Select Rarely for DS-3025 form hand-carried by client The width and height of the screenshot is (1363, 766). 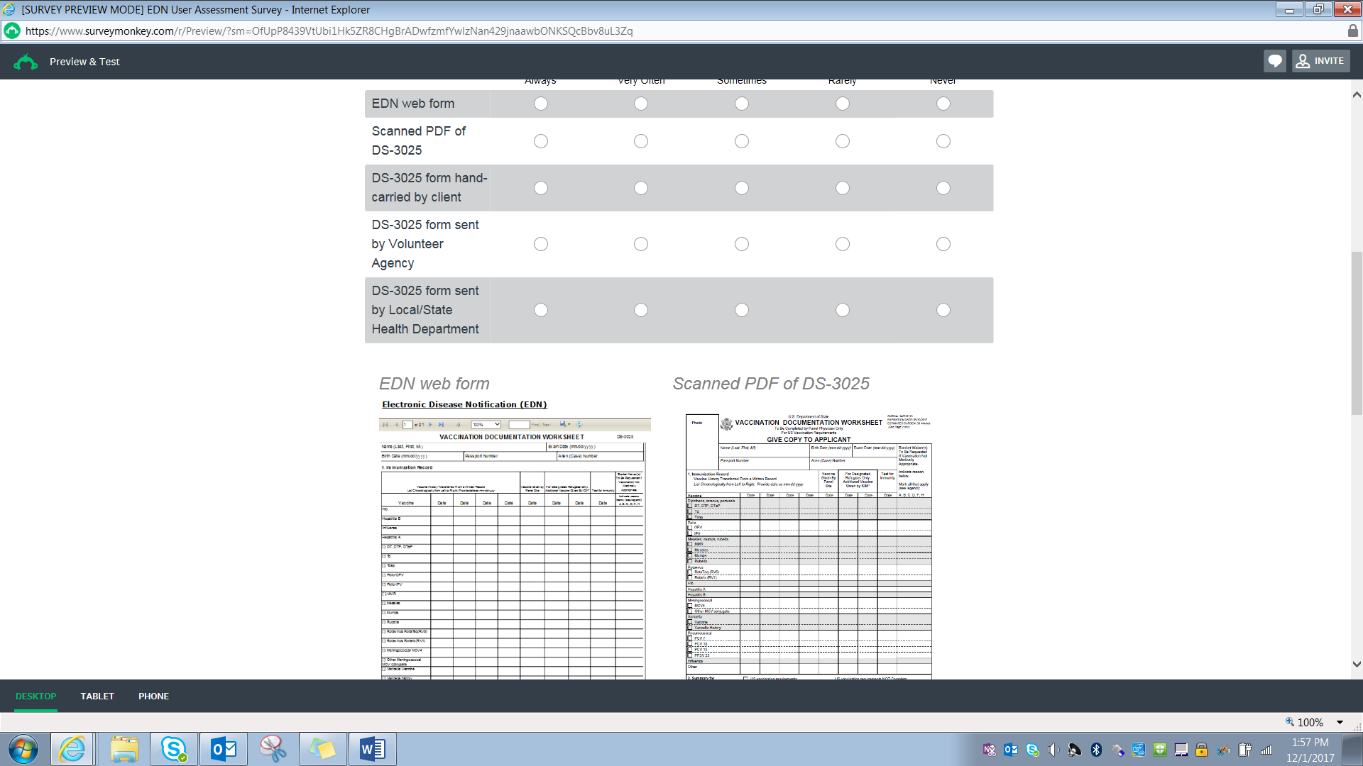coord(843,188)
